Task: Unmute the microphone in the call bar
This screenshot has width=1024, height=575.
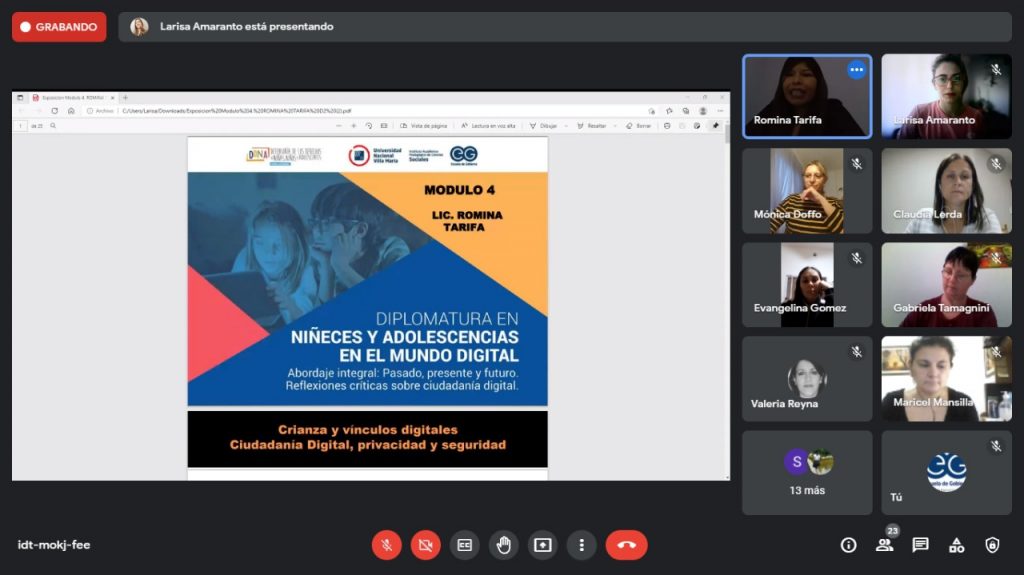Action: [387, 545]
